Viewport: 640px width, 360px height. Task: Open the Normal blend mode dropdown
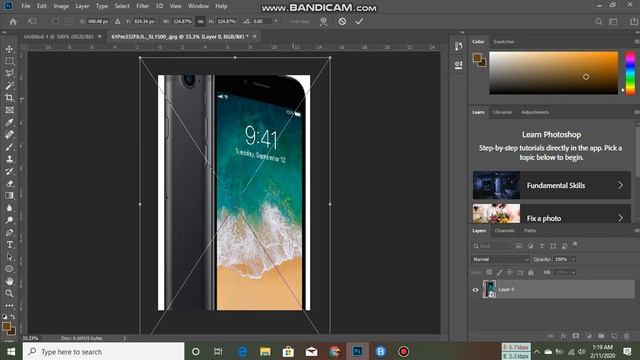click(x=500, y=259)
